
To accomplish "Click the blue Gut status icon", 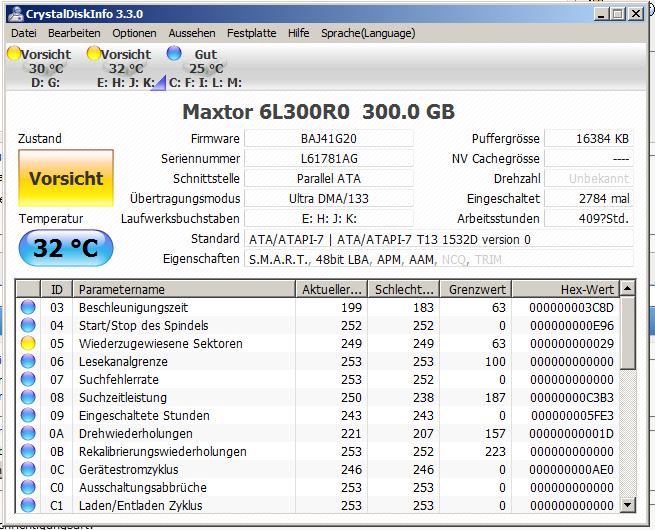I will tap(174, 53).
